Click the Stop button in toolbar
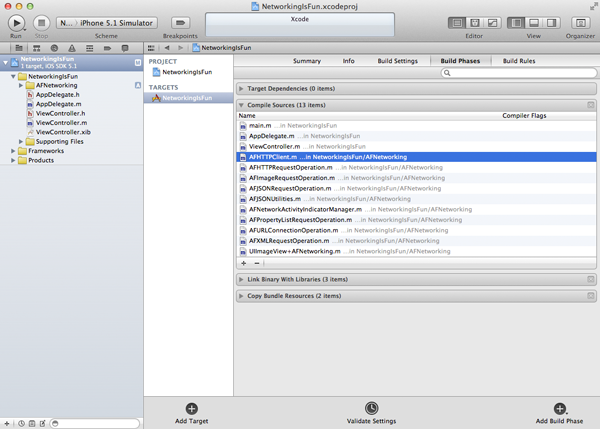Image resolution: width=600 pixels, height=429 pixels. pyautogui.click(x=41, y=23)
